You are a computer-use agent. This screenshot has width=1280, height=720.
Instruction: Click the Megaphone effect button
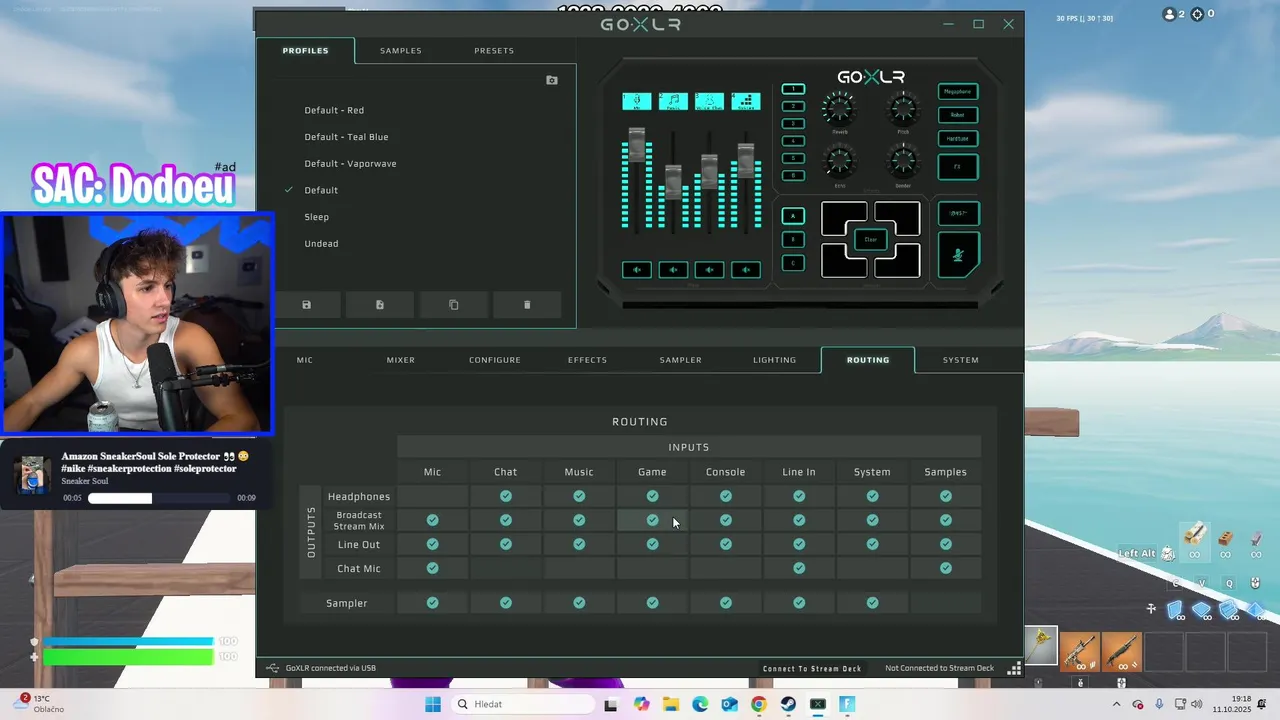tap(958, 91)
